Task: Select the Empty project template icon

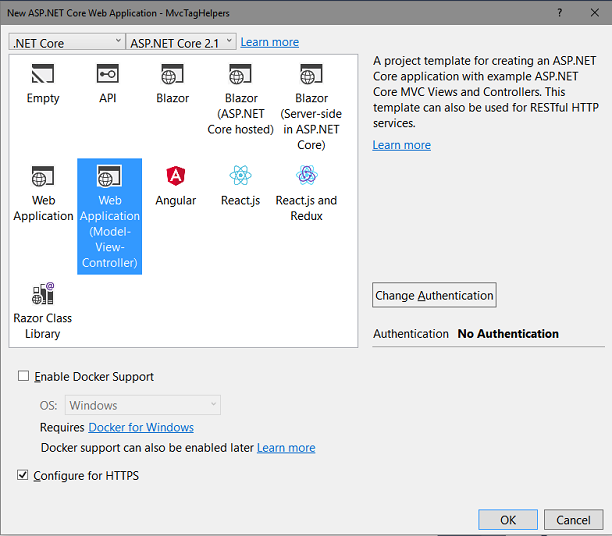Action: tap(43, 74)
